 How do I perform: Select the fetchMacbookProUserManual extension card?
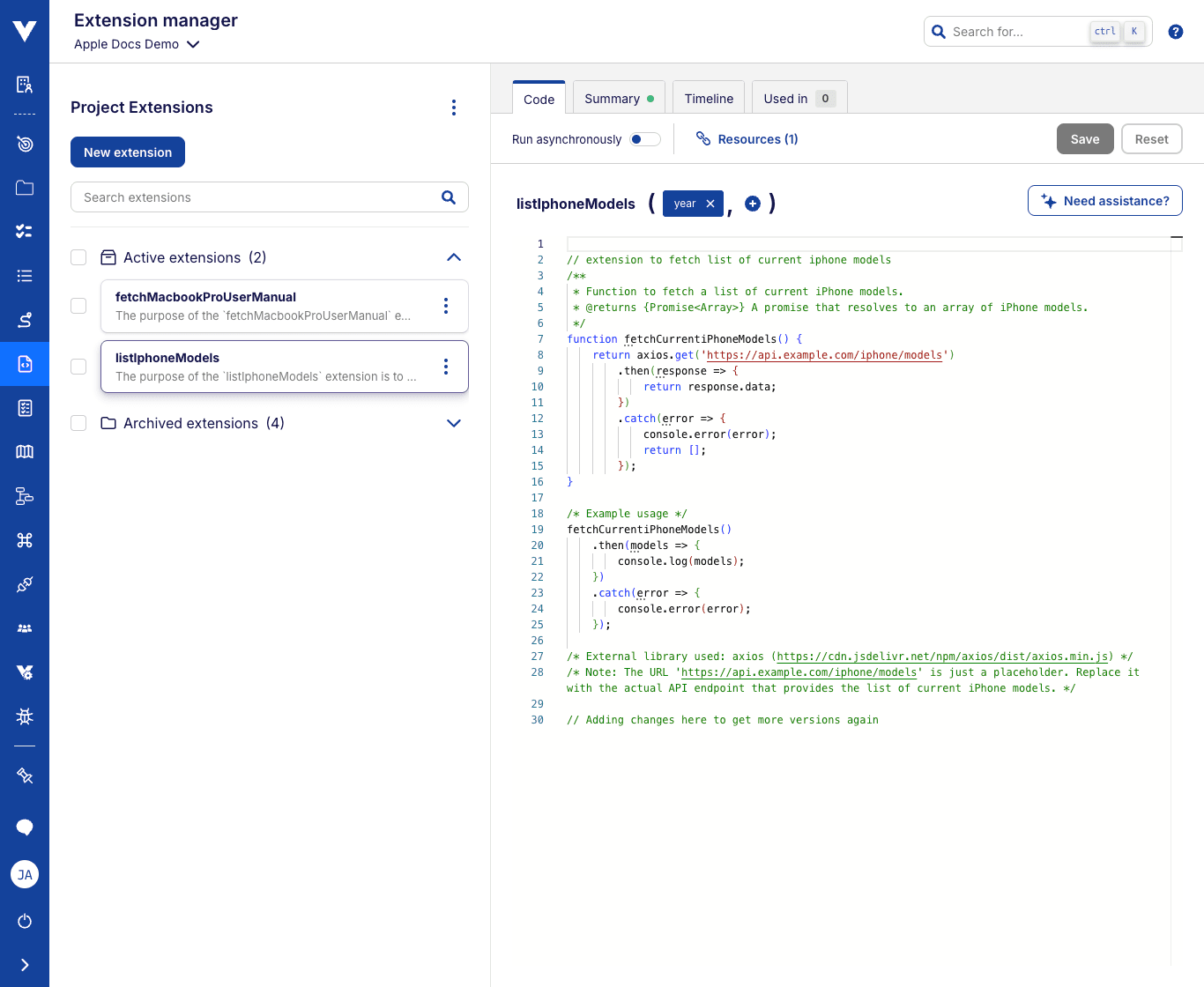(x=284, y=306)
